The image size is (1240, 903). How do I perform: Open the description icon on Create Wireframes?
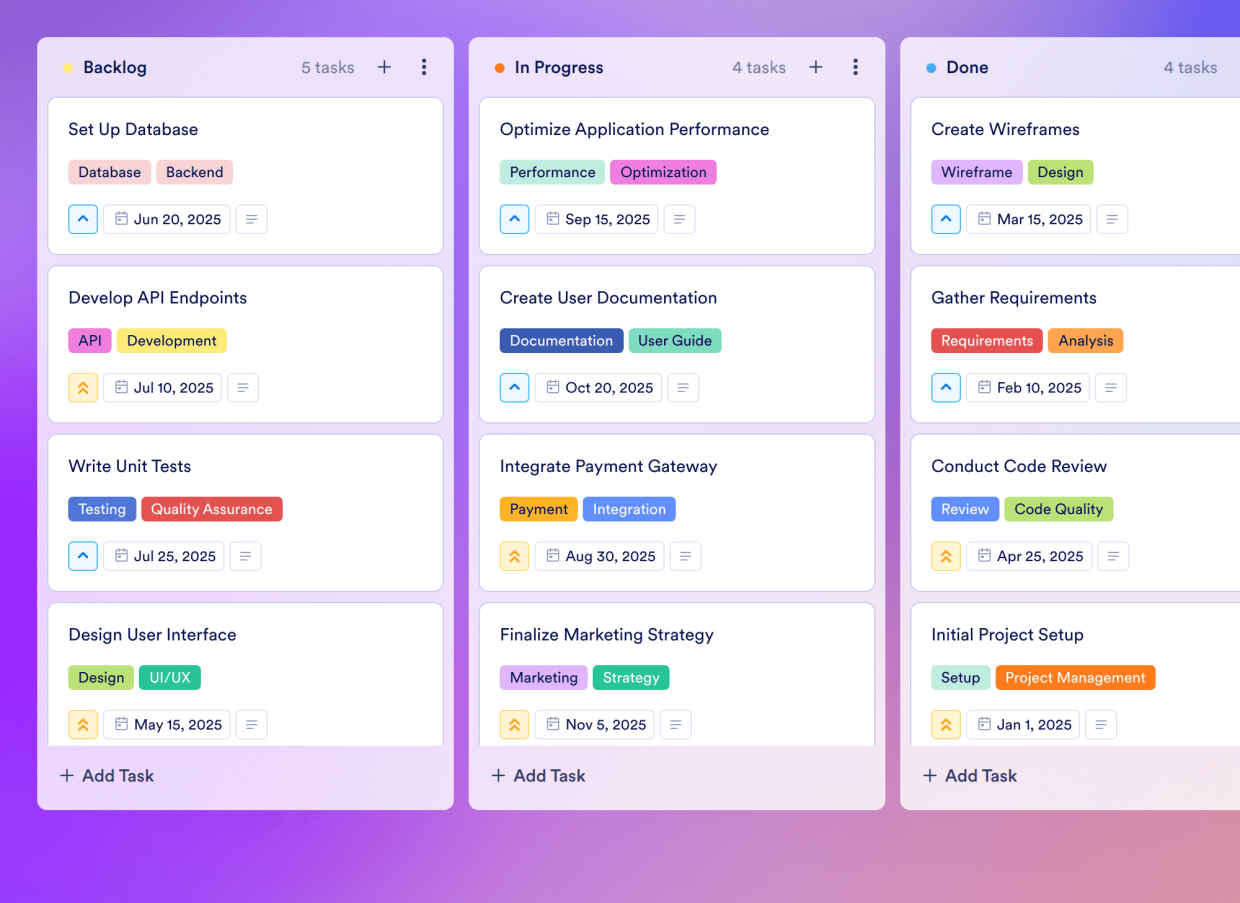(x=1112, y=219)
